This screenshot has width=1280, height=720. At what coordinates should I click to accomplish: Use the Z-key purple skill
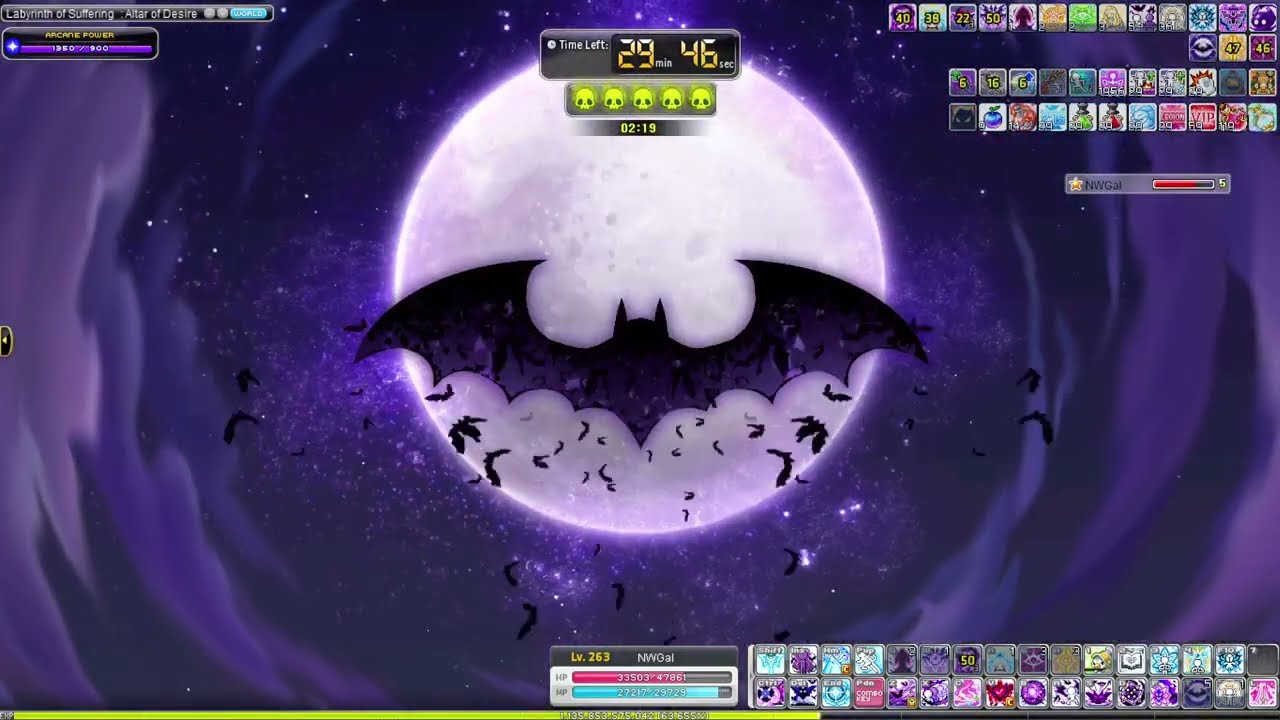[x=903, y=692]
